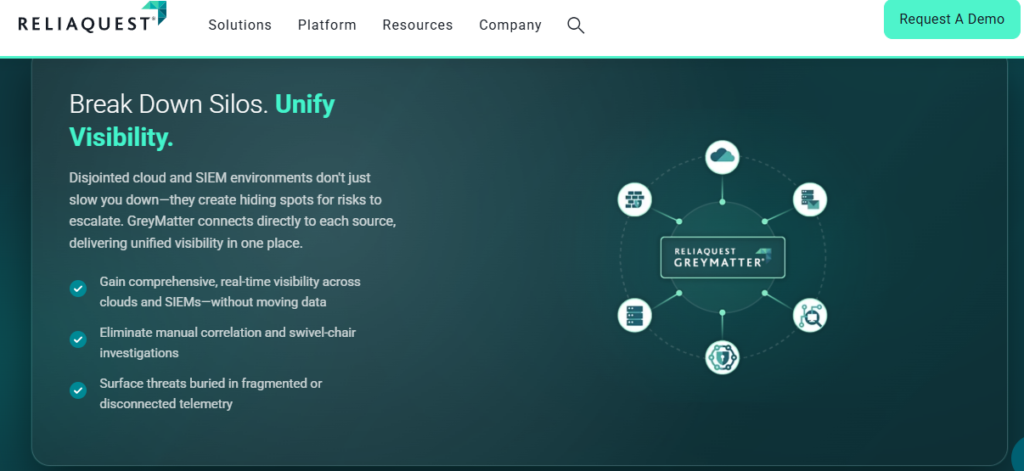Image resolution: width=1024 pixels, height=471 pixels.
Task: Click the "Surface threats buried in fragmented" text
Action: pyautogui.click(x=210, y=393)
